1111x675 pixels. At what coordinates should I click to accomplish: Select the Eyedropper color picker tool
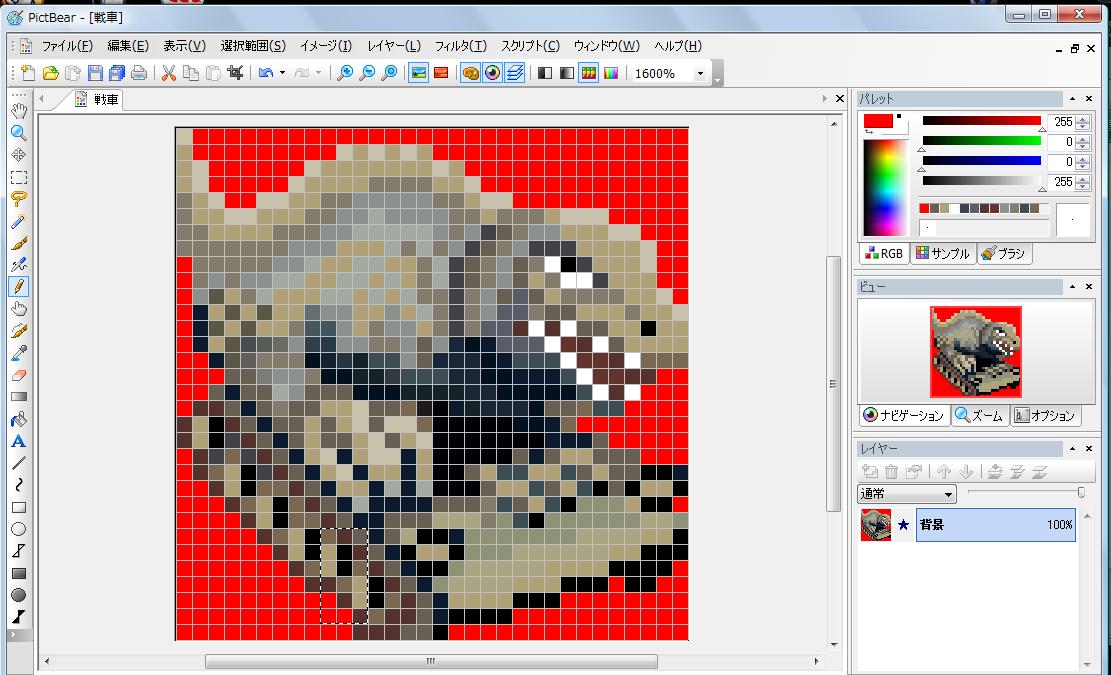19,353
